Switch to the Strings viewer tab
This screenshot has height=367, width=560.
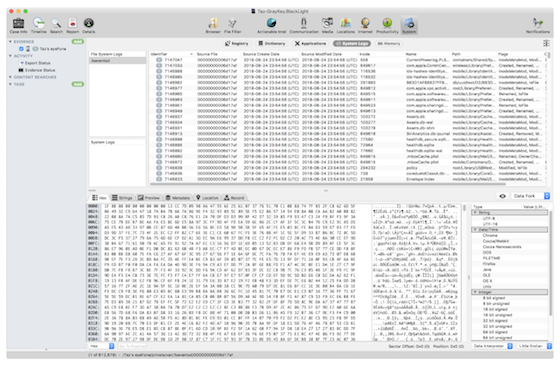click(122, 197)
